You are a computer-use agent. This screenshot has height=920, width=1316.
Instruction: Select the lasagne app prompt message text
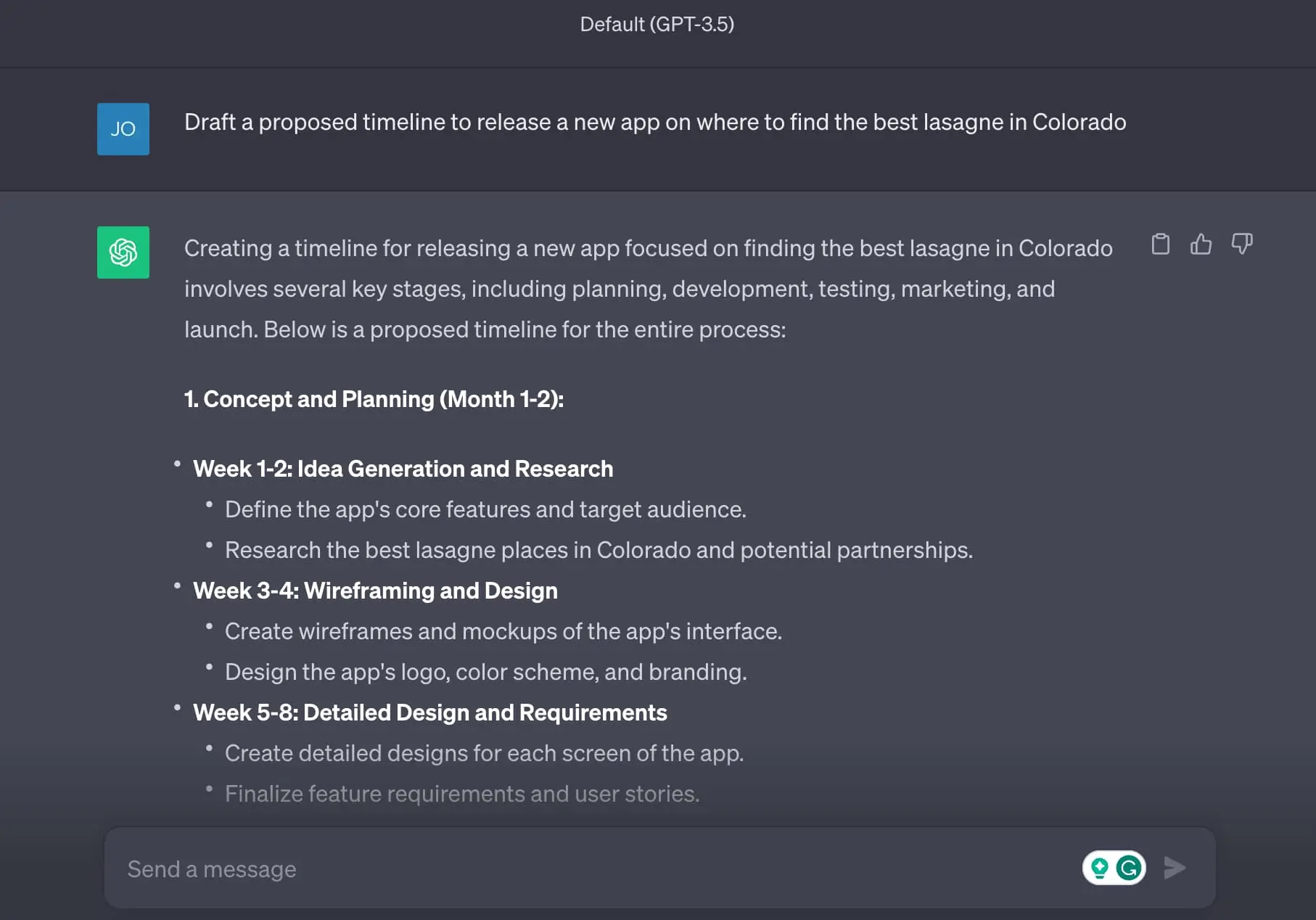point(654,122)
